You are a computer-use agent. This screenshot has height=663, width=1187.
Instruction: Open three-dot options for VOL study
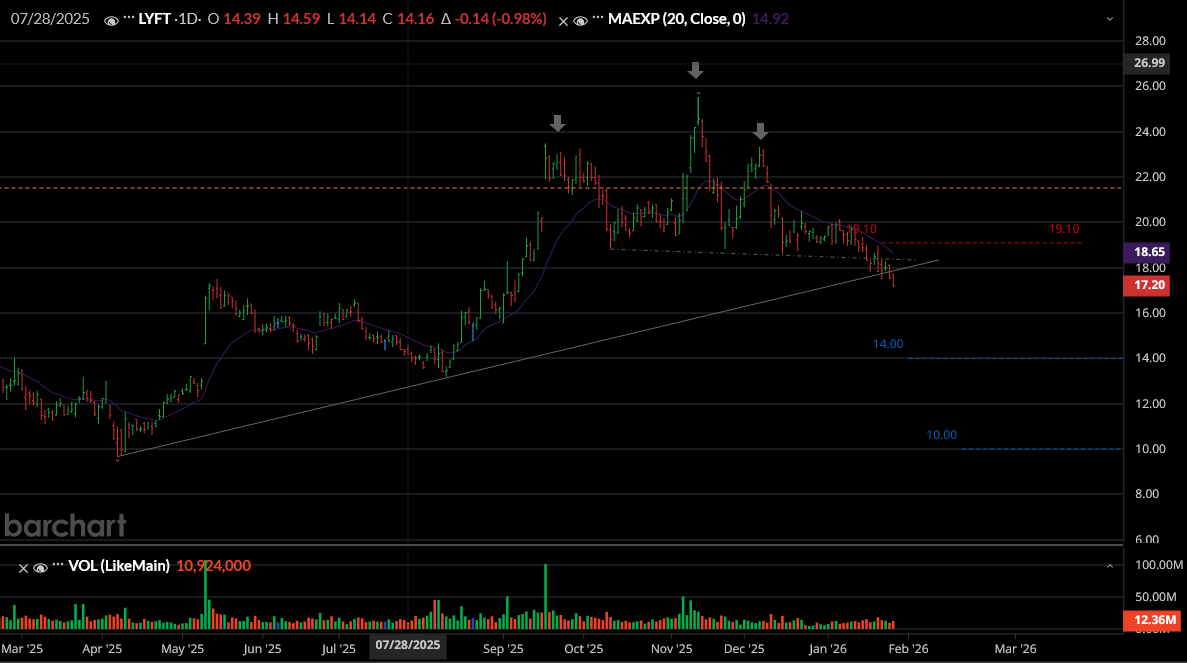(58, 565)
